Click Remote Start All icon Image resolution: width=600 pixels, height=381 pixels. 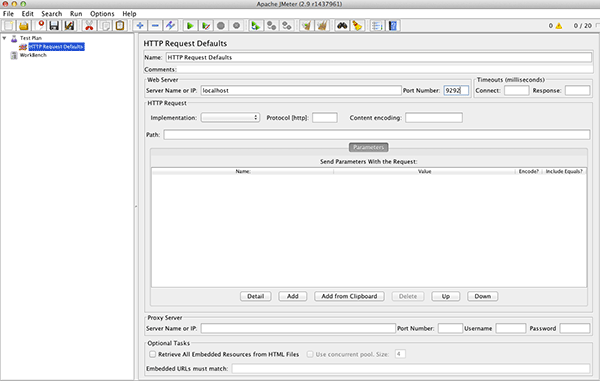point(256,26)
